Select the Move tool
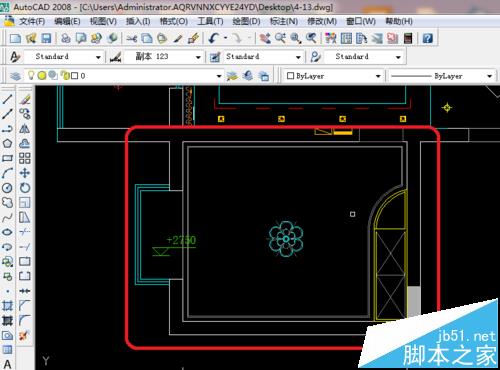 click(x=25, y=173)
